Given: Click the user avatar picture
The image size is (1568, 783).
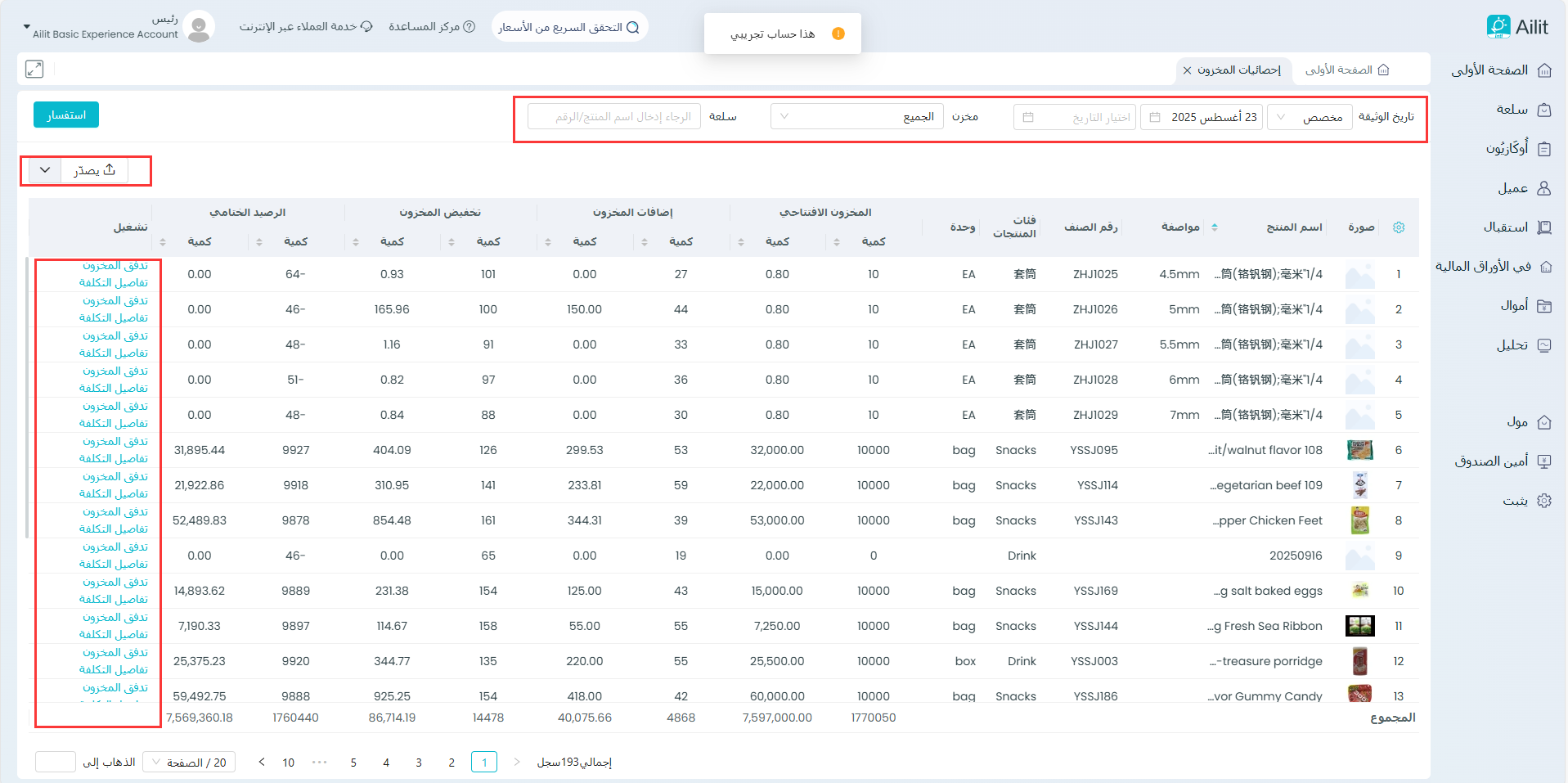Looking at the screenshot, I should pyautogui.click(x=198, y=27).
